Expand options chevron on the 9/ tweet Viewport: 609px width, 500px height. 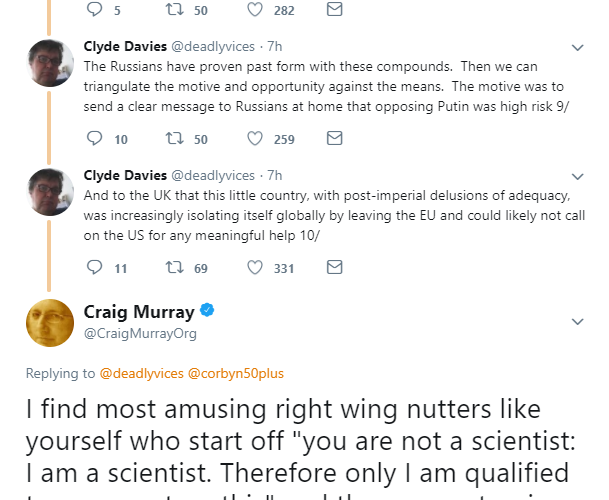[x=577, y=48]
